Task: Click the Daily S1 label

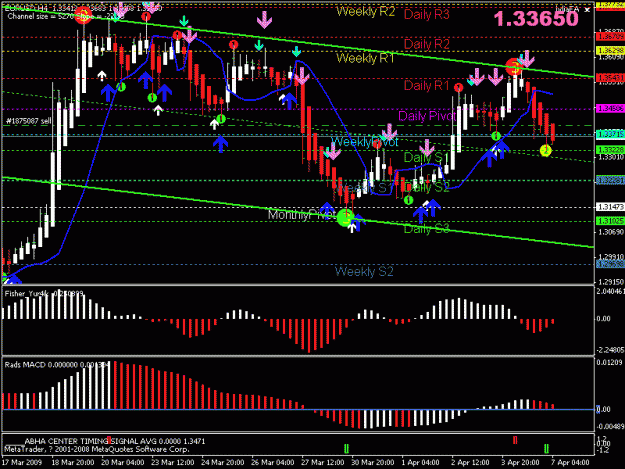Action: (x=426, y=157)
